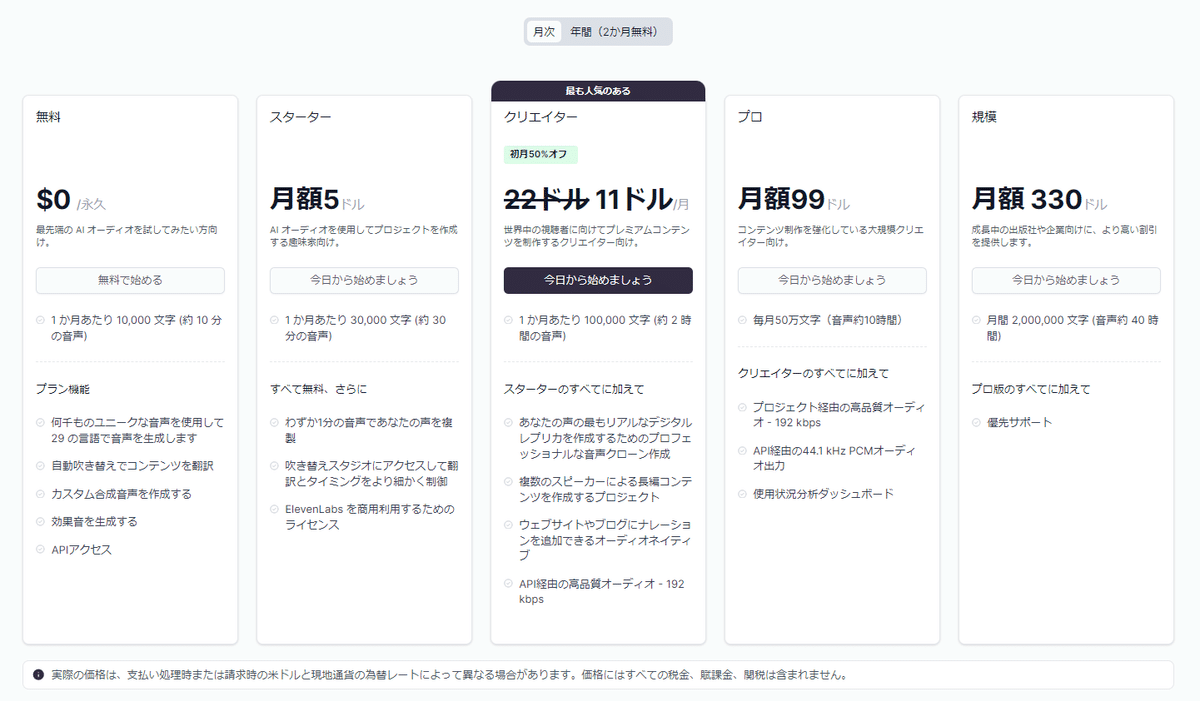Click the クリエイター plan title
1200x701 pixels.
click(x=541, y=117)
